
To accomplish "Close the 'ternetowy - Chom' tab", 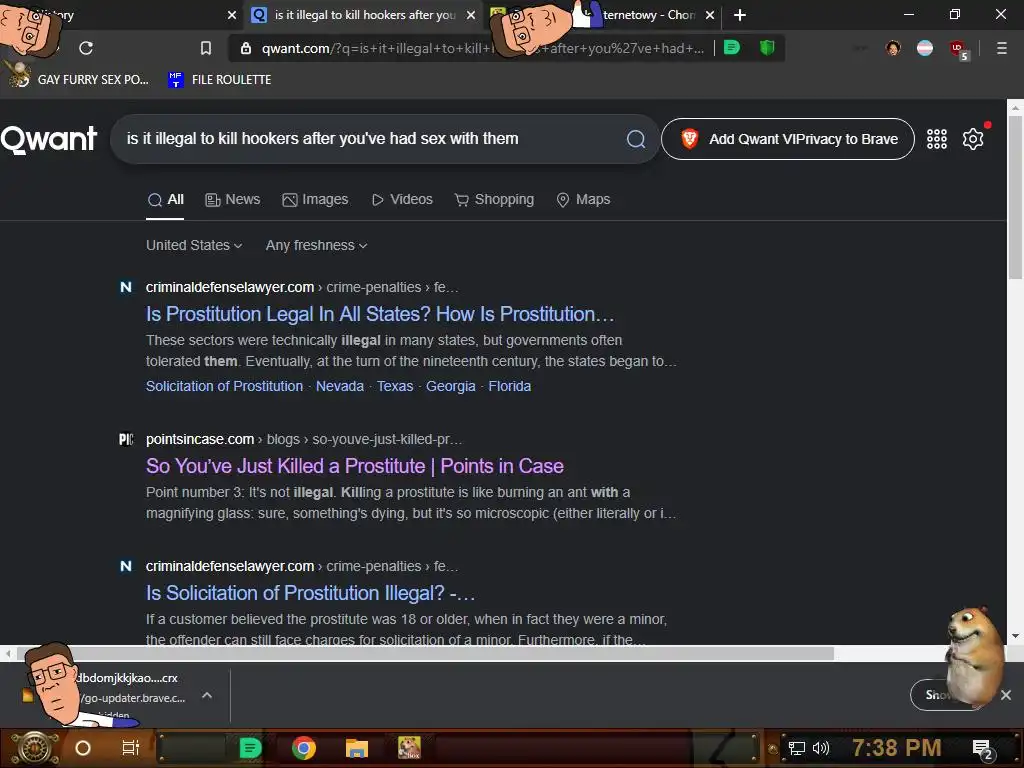I will click(x=710, y=15).
